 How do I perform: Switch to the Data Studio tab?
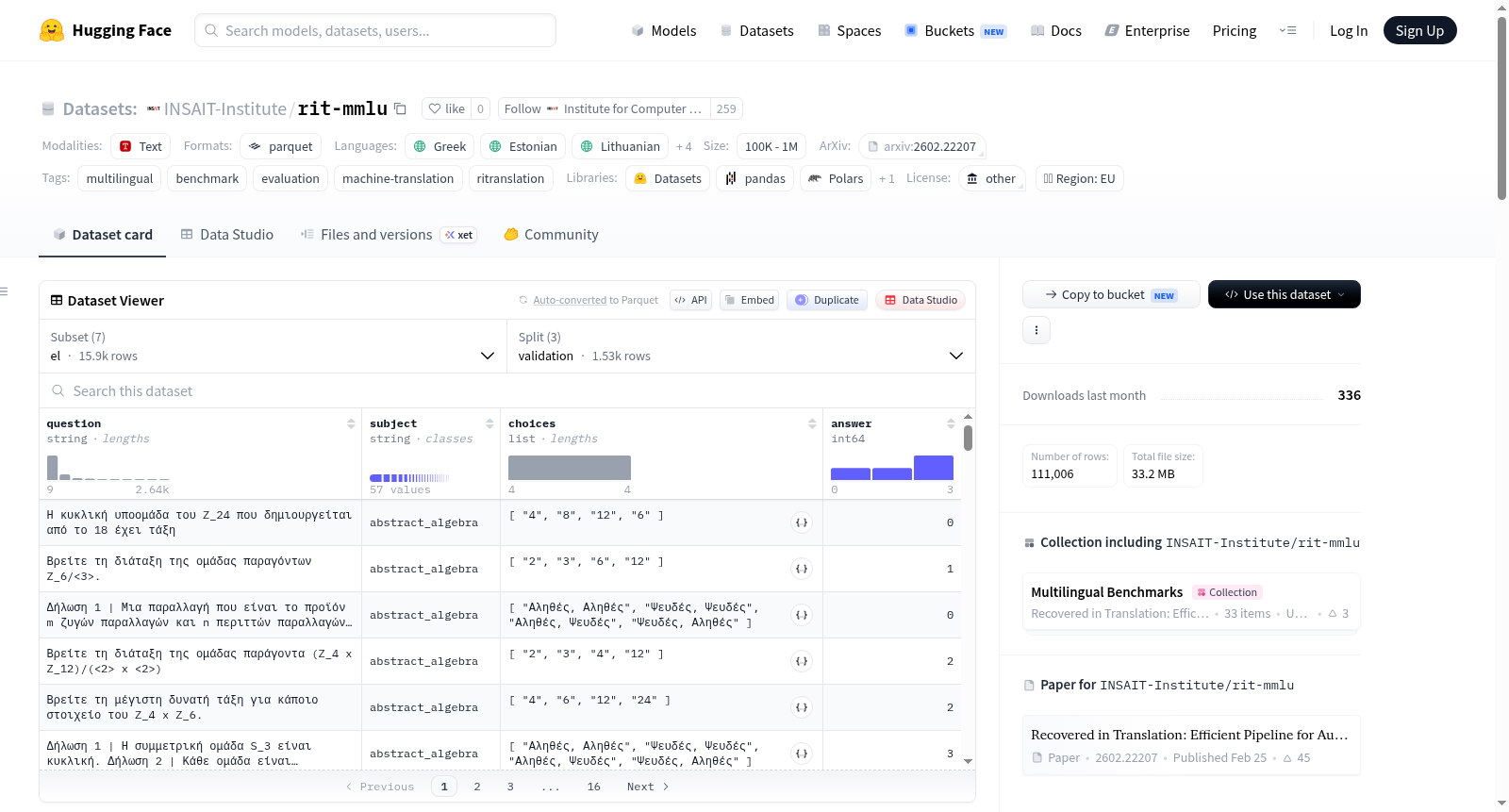[x=227, y=234]
